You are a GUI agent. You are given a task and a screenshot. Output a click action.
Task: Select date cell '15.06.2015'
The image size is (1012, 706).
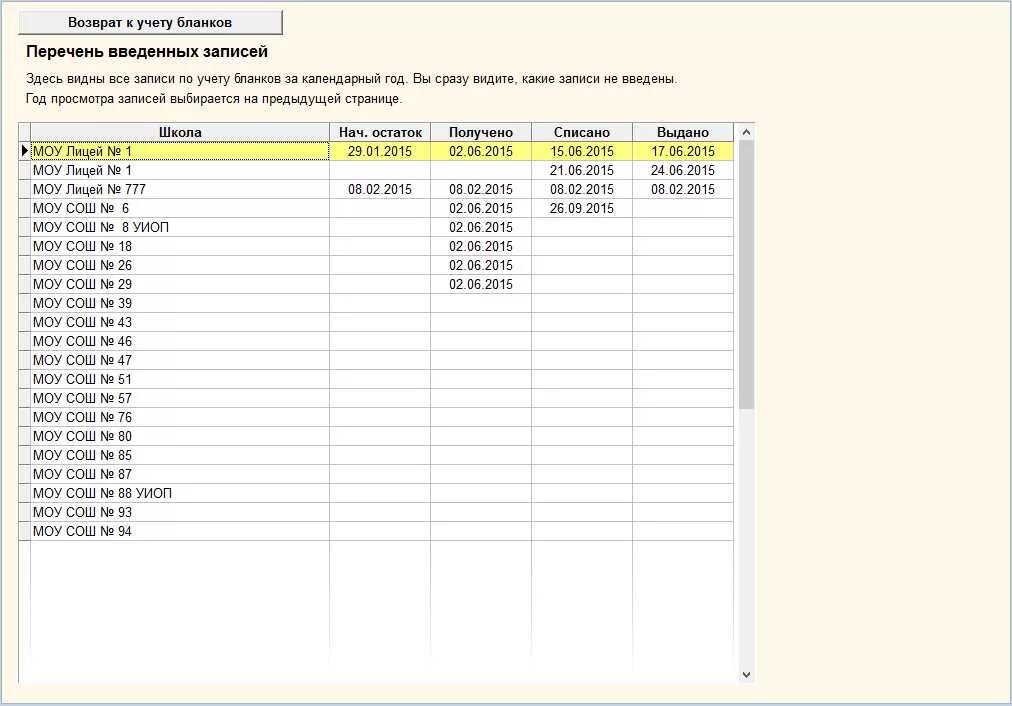click(x=582, y=152)
